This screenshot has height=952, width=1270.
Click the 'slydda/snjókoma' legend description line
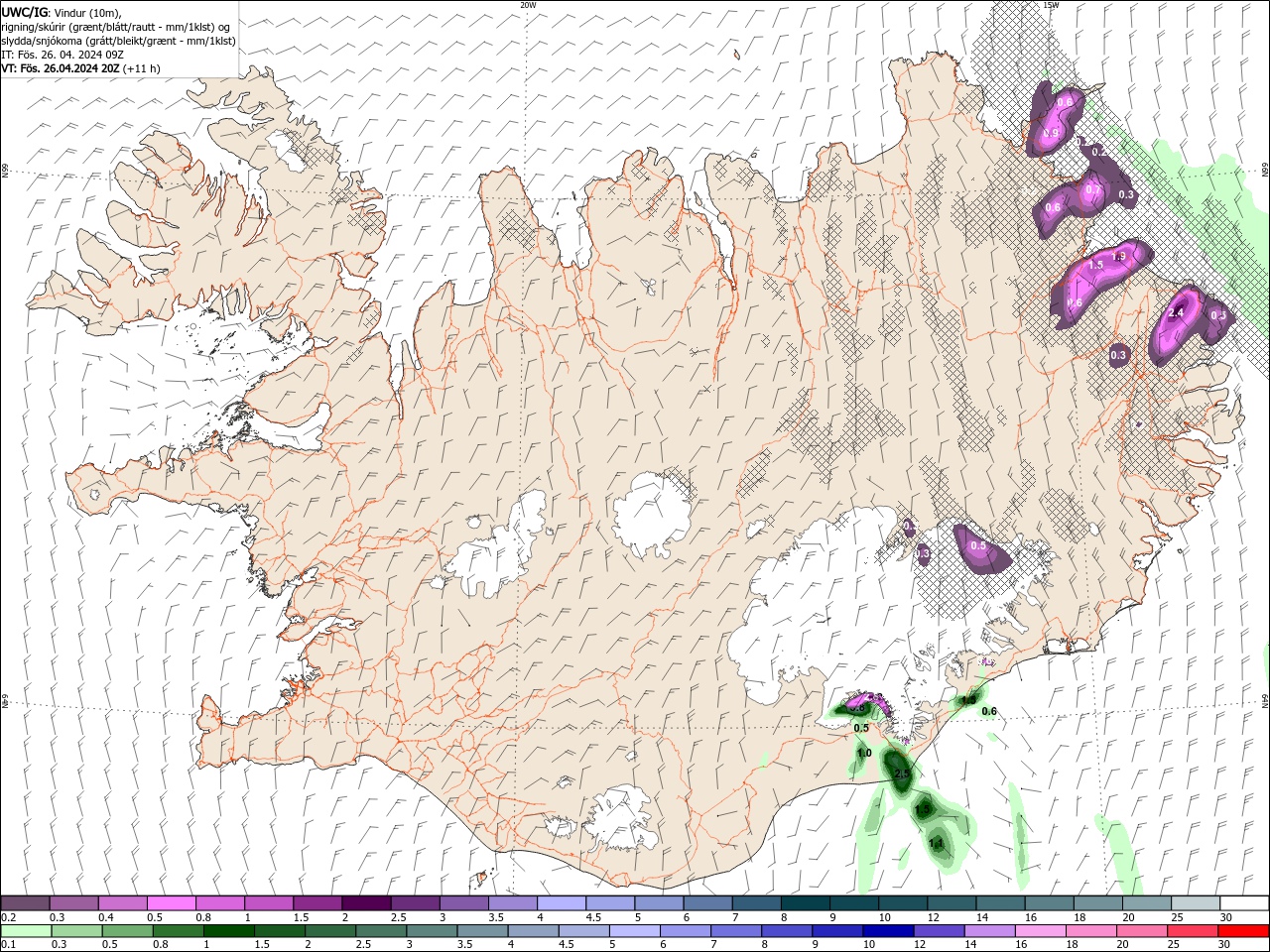(118, 41)
